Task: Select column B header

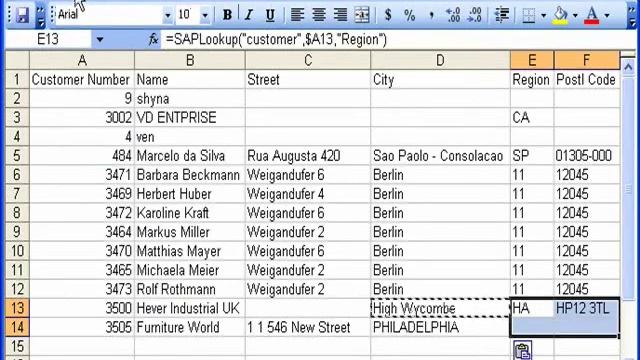Action: coord(190,60)
